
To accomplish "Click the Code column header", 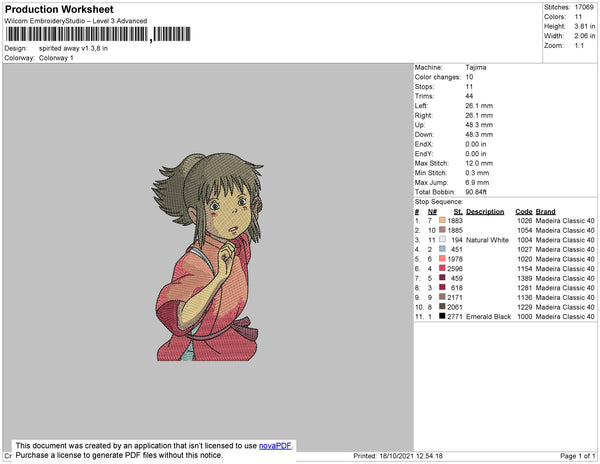I will [524, 212].
